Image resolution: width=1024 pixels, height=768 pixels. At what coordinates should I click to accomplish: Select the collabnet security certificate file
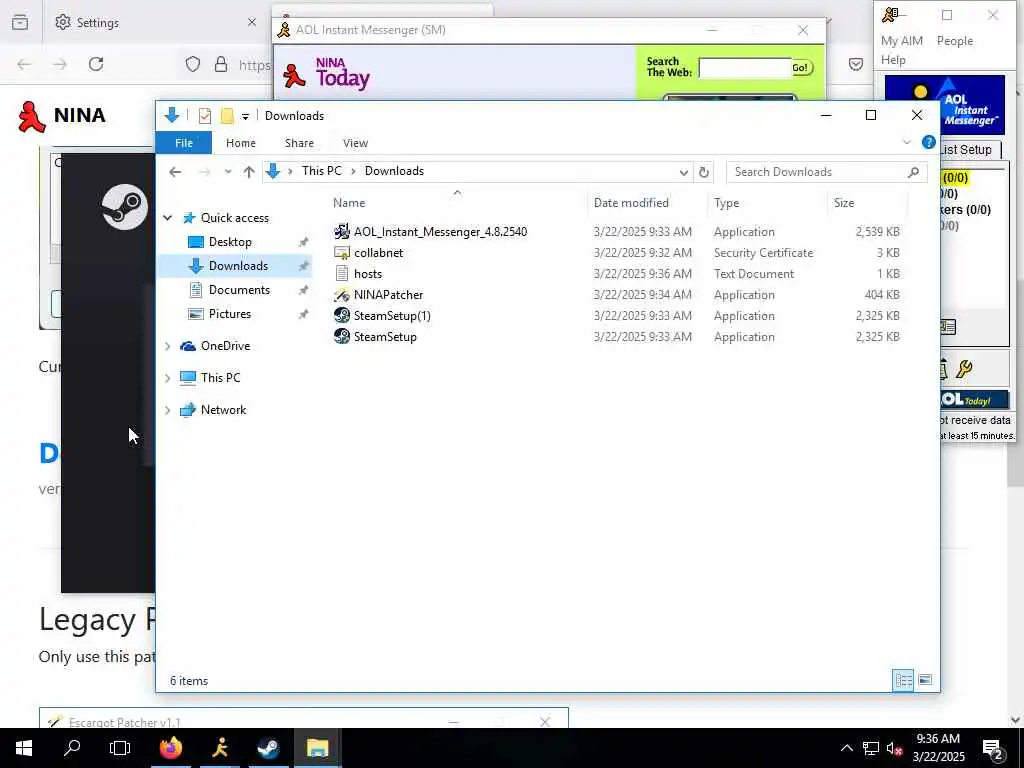click(x=378, y=253)
